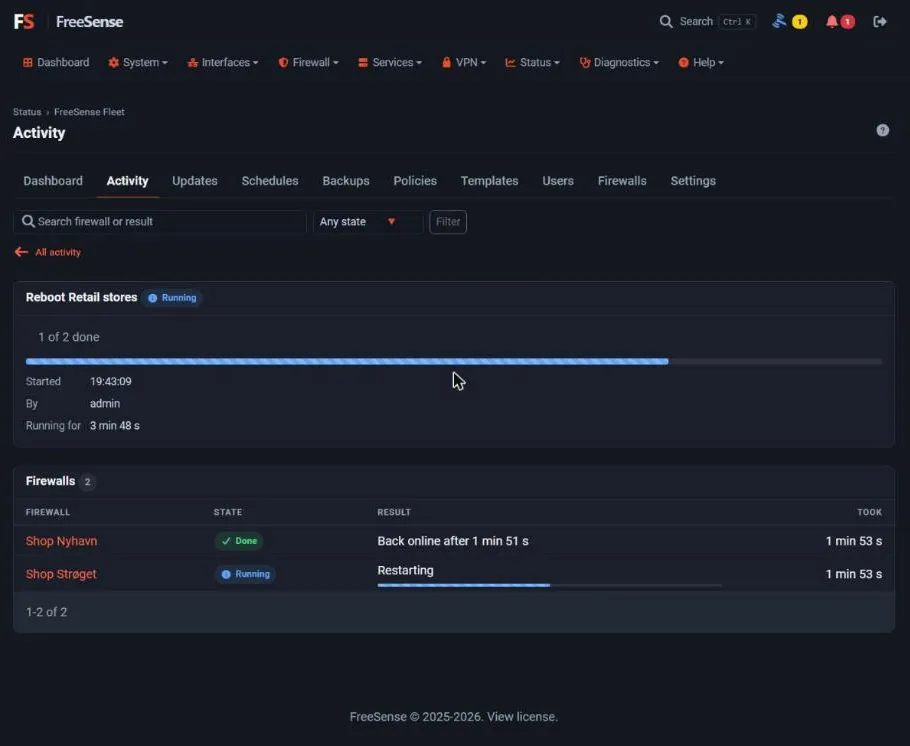The height and width of the screenshot is (746, 910).
Task: Expand the System menu
Action: tap(138, 63)
